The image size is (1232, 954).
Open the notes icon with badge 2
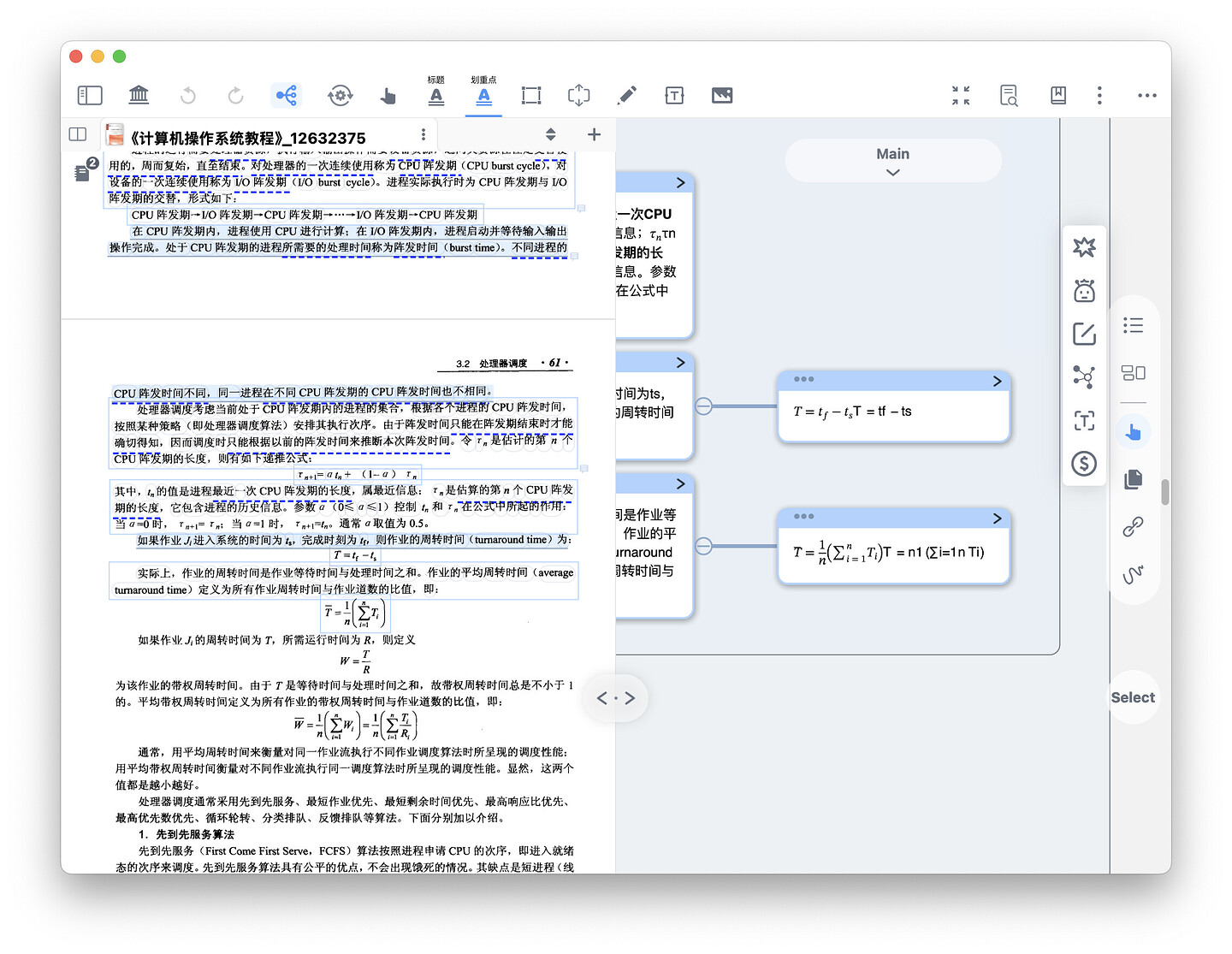click(86, 169)
